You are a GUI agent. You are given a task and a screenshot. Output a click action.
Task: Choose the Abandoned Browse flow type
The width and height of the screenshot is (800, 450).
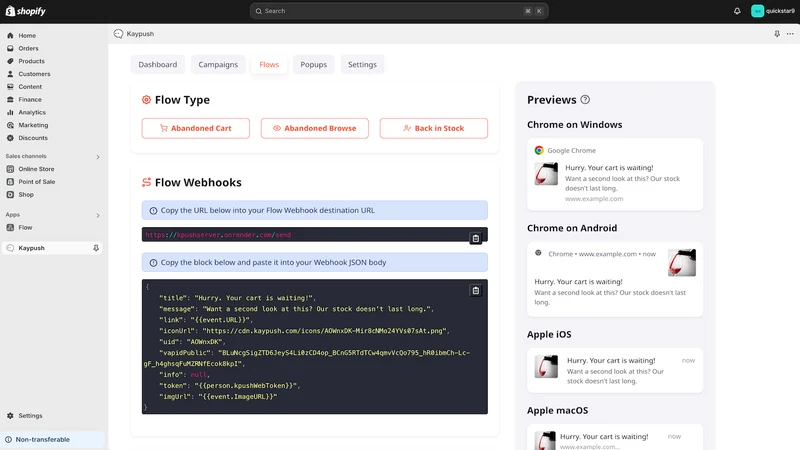pyautogui.click(x=315, y=128)
